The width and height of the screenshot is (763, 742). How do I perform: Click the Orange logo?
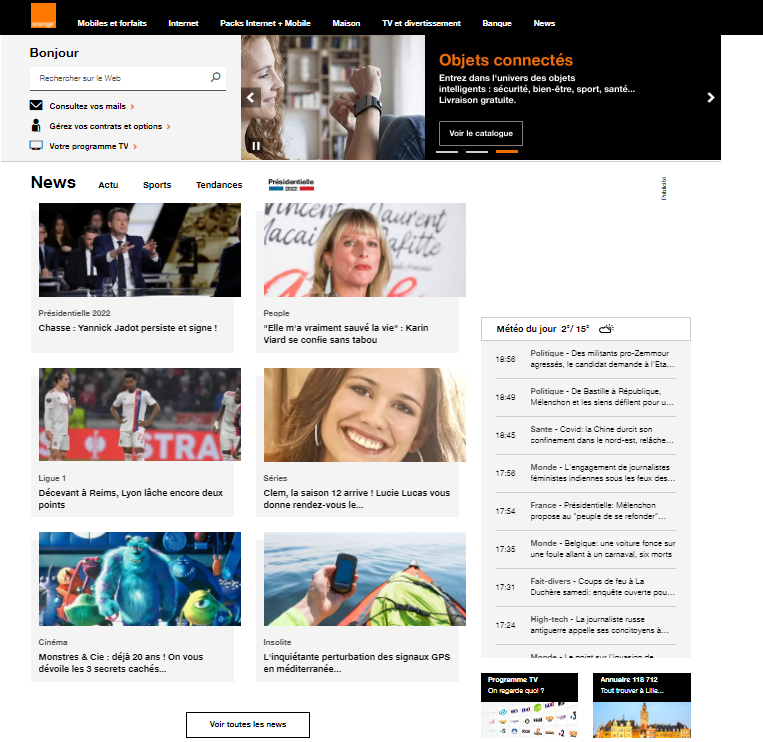[43, 15]
